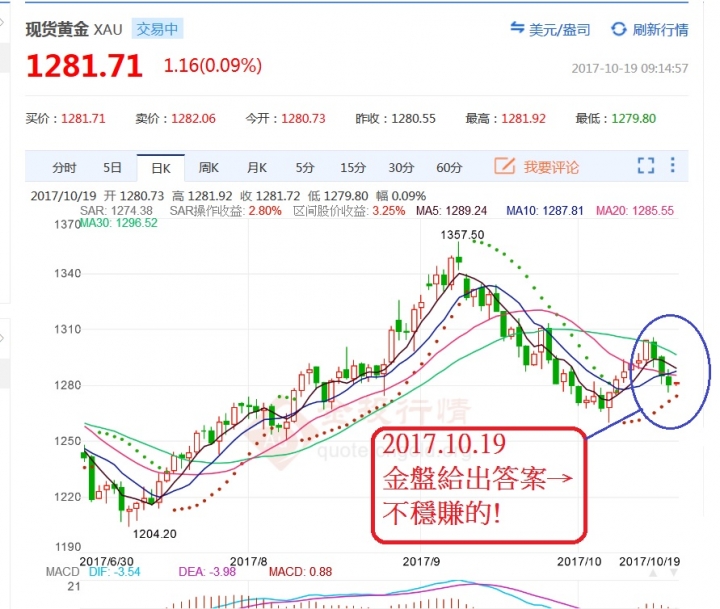Click the 卖价 value 1282.06
This screenshot has width=720, height=609.
click(x=193, y=118)
